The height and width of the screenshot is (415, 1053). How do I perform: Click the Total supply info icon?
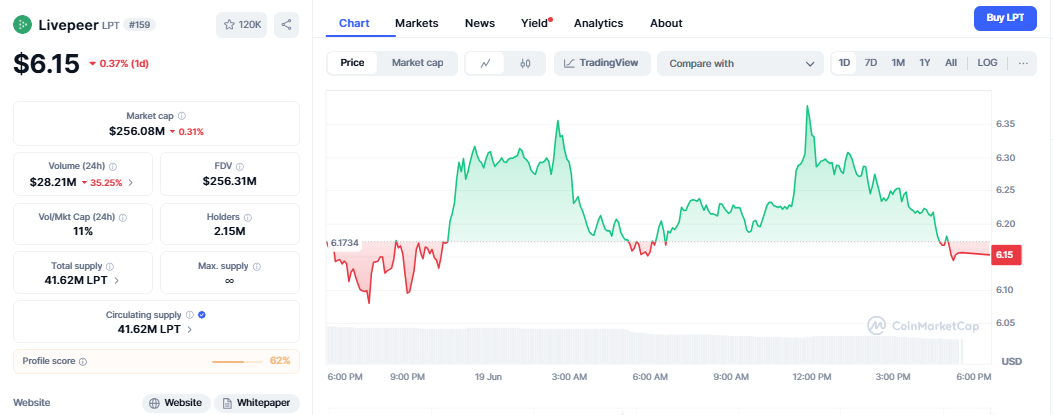tap(110, 267)
